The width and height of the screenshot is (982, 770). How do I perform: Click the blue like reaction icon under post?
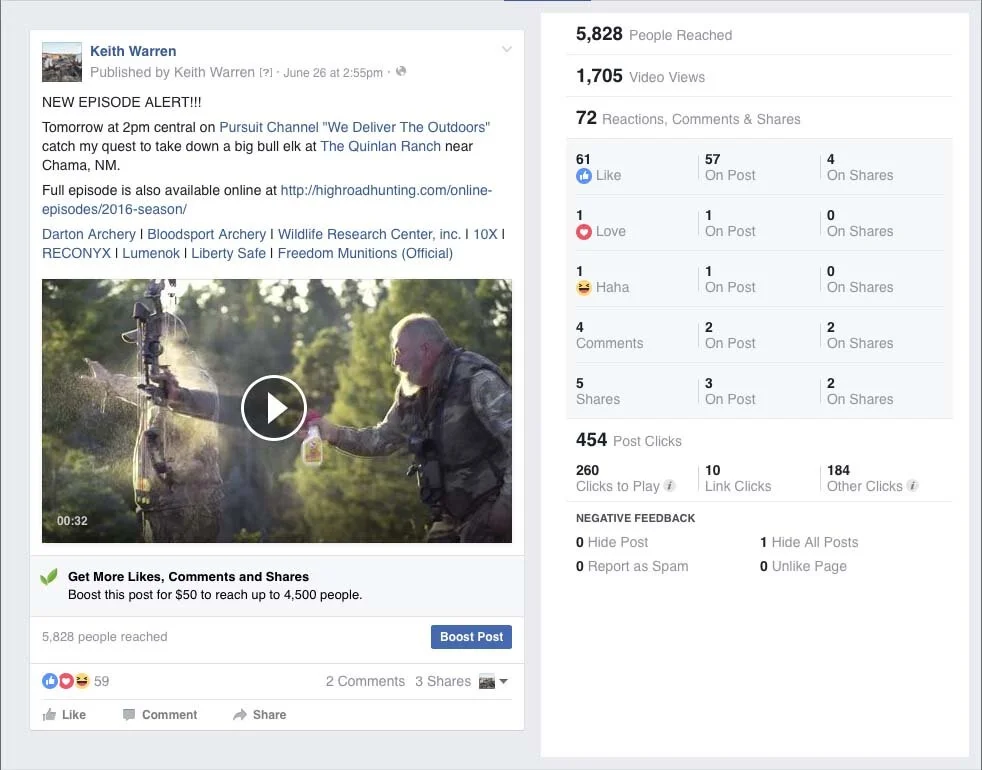(x=50, y=681)
